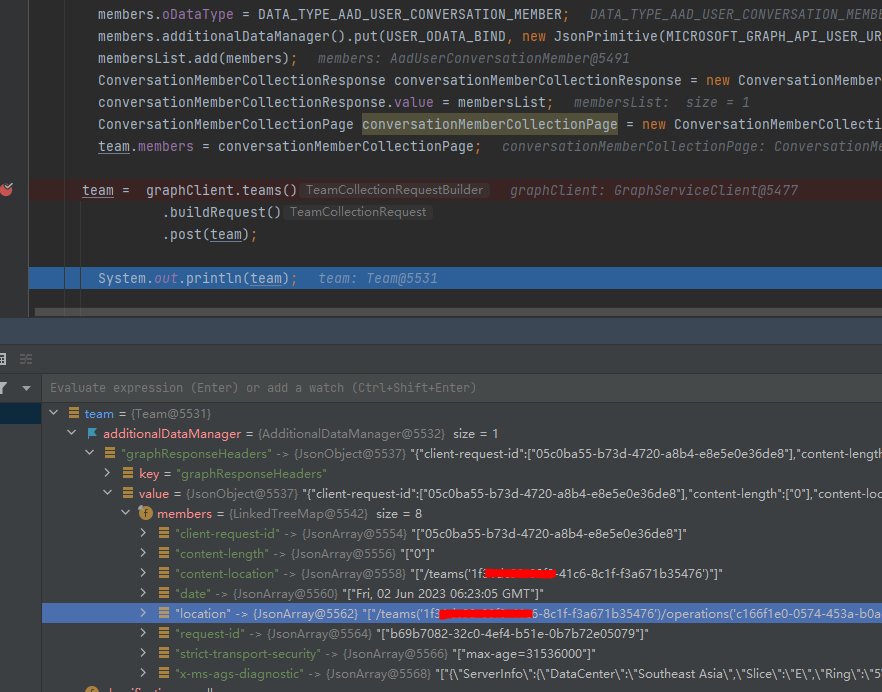The width and height of the screenshot is (882, 692).
Task: Select the request-id value b69b7082
Action: 511,633
